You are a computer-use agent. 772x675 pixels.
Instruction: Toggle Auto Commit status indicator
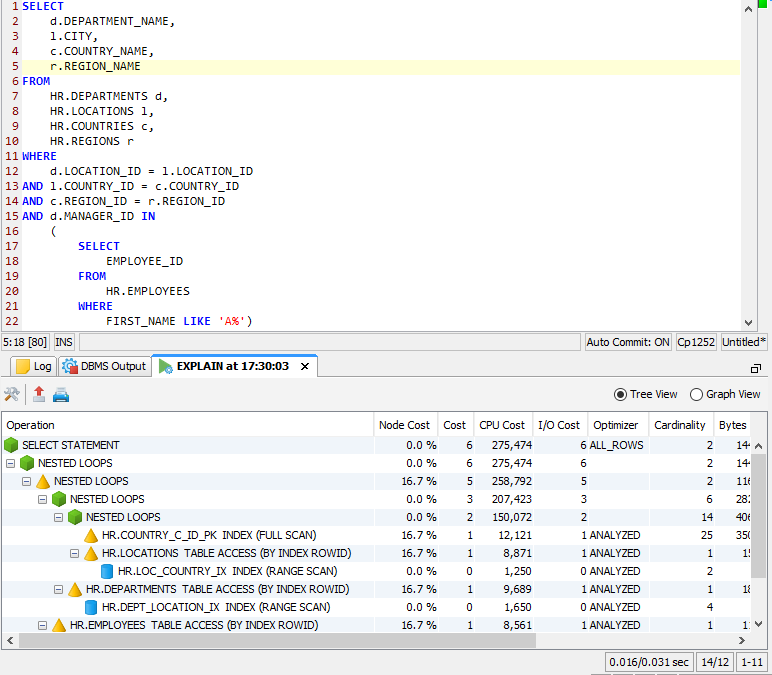point(629,342)
